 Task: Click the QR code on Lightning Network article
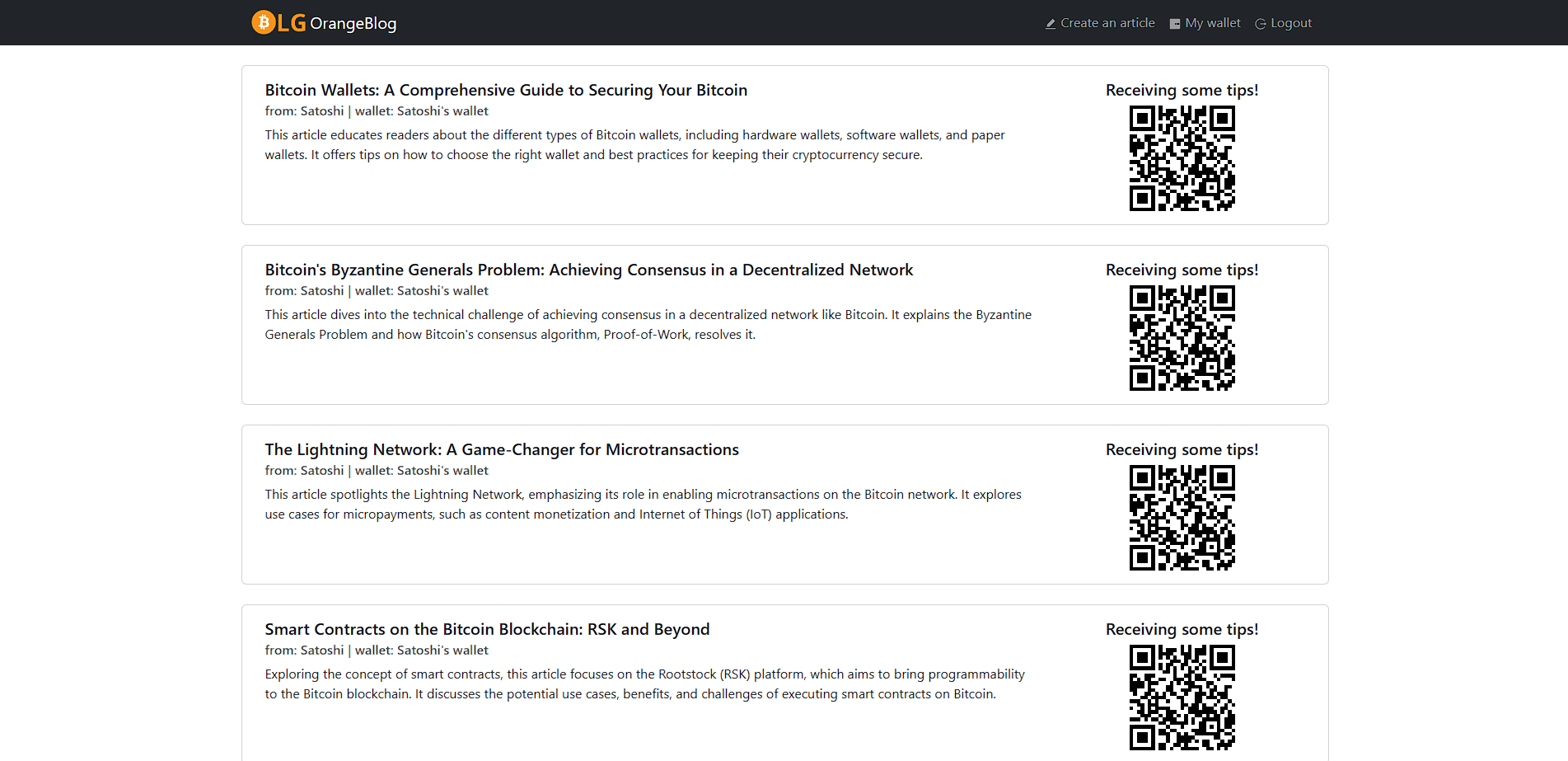1182,518
